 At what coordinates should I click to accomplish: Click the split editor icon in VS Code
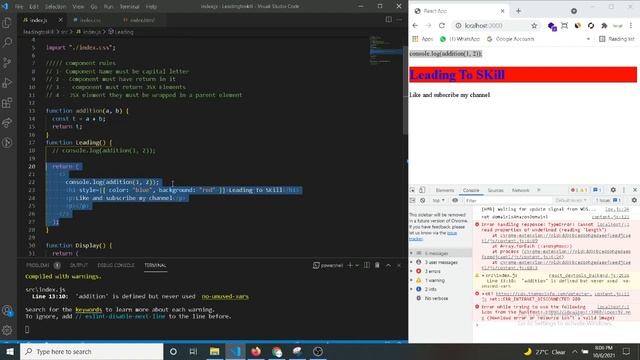[389, 20]
